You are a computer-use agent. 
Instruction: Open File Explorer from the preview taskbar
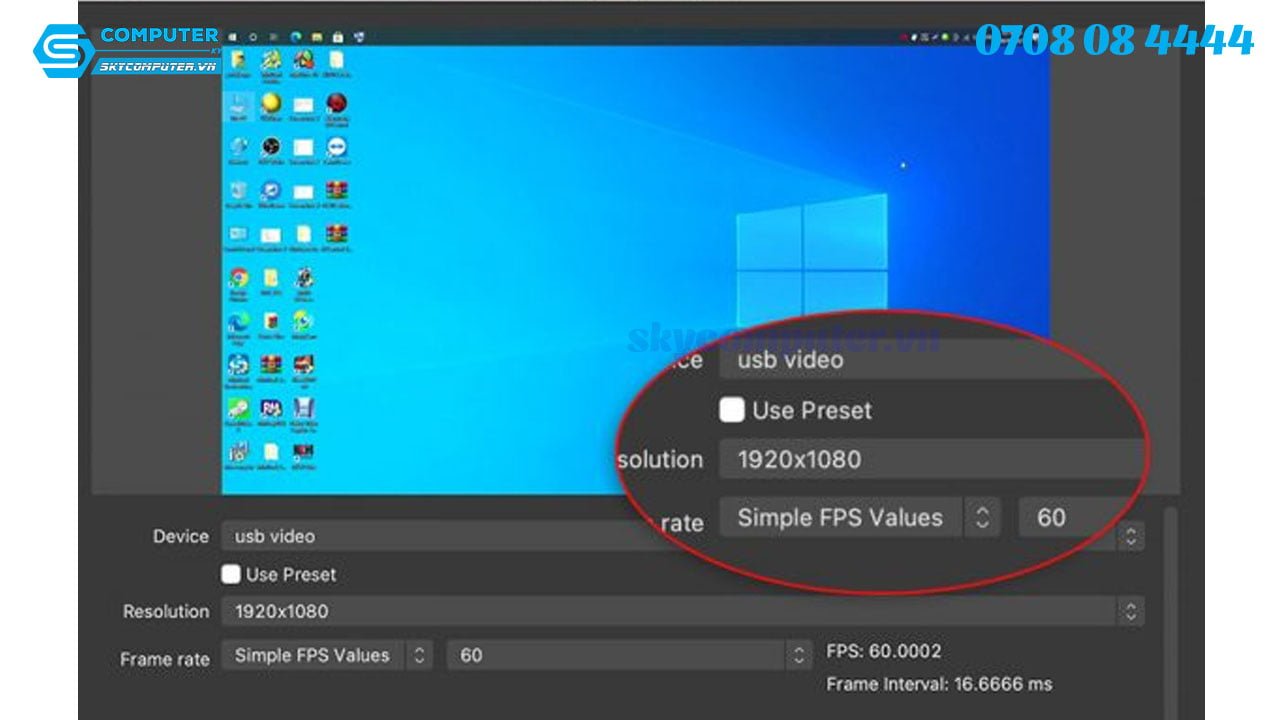pyautogui.click(x=317, y=37)
